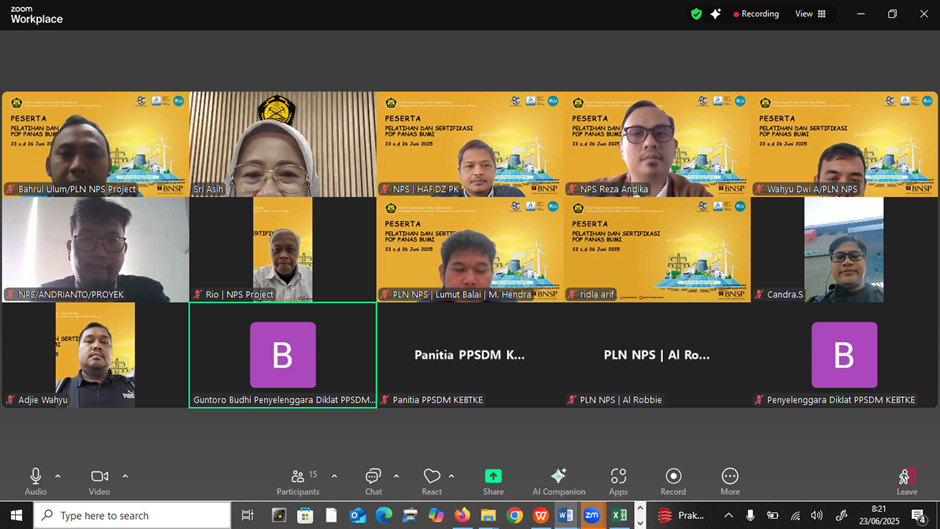The width and height of the screenshot is (940, 529).
Task: Select Sri Asih's video tile
Action: 282,144
